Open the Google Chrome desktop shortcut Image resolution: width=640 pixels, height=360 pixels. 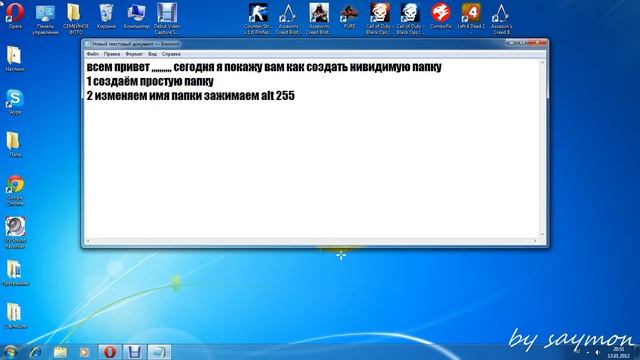pos(15,191)
